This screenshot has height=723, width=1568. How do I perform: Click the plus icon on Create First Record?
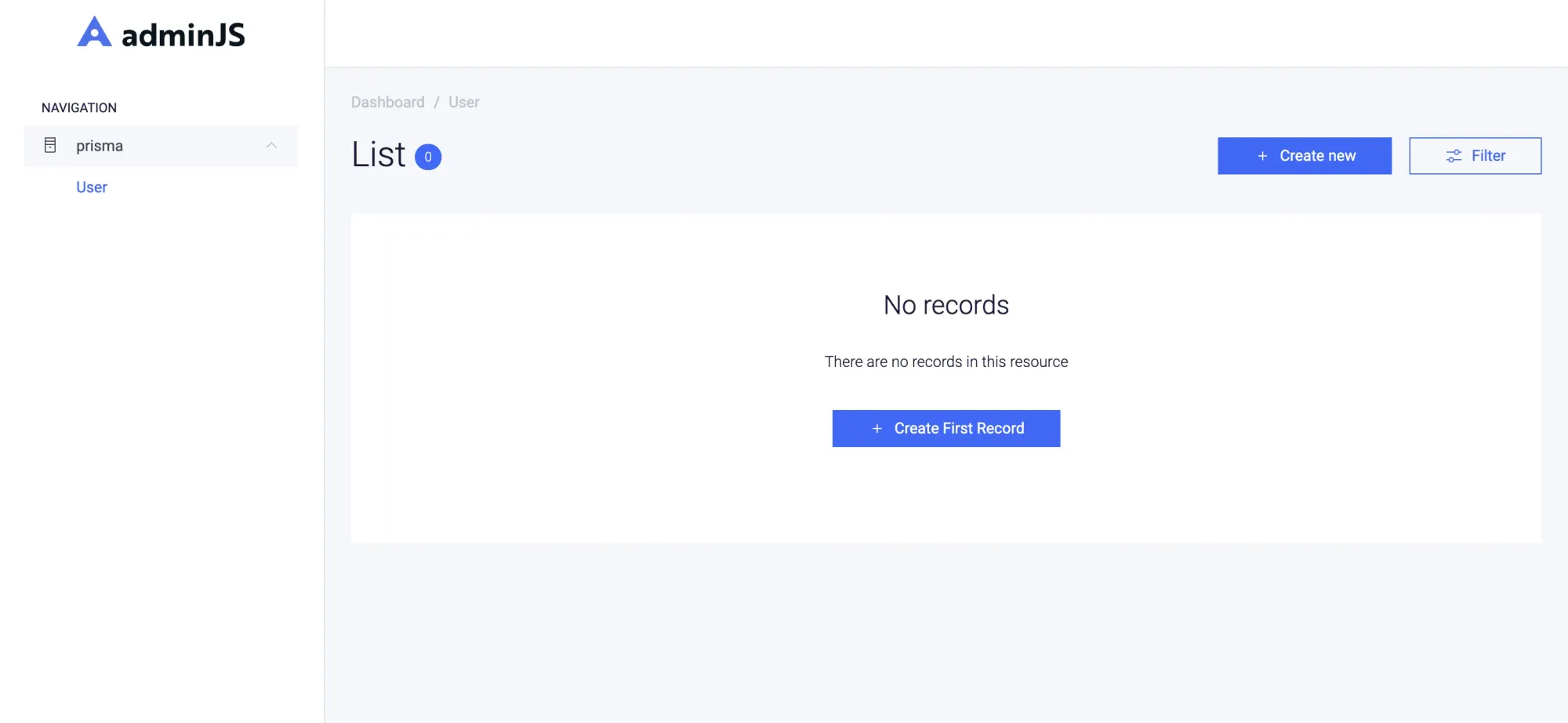pos(877,428)
